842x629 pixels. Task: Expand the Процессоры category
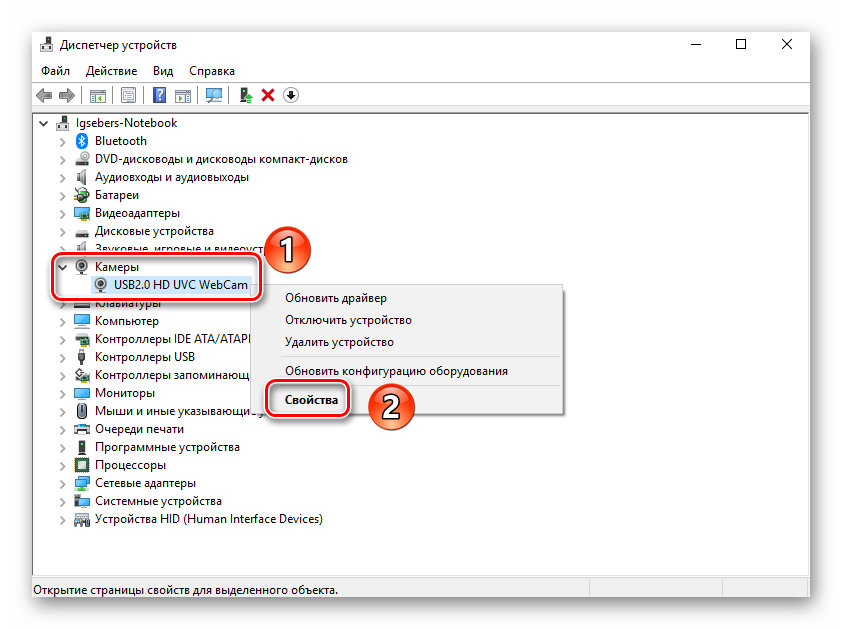pos(63,465)
